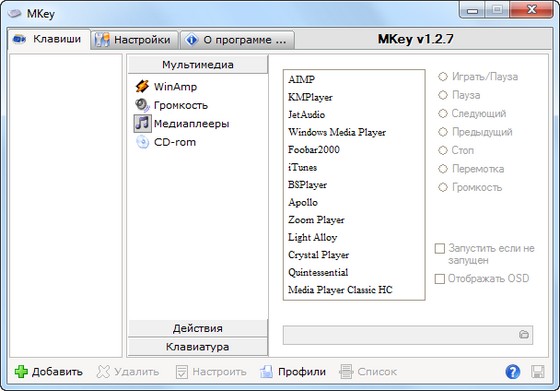560x391 pixels.
Task: Open Профили button label
Action: [302, 372]
